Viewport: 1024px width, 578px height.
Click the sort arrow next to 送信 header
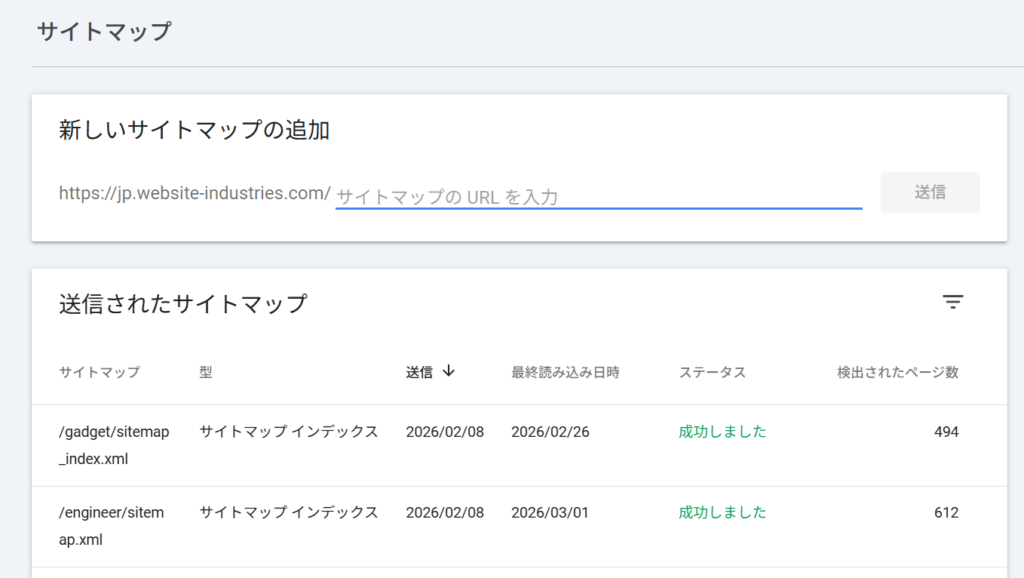pyautogui.click(x=449, y=371)
